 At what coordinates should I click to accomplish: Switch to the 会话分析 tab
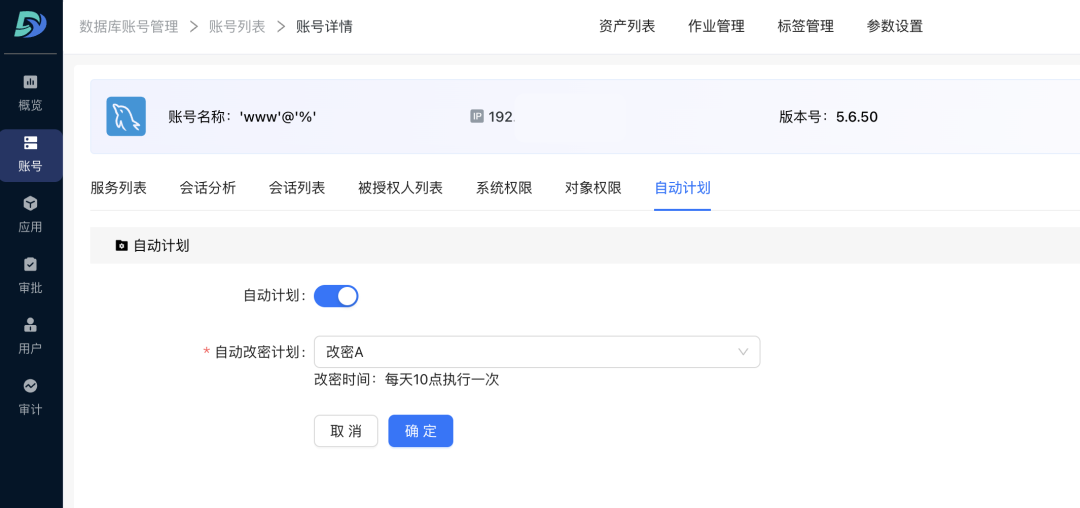[x=208, y=188]
